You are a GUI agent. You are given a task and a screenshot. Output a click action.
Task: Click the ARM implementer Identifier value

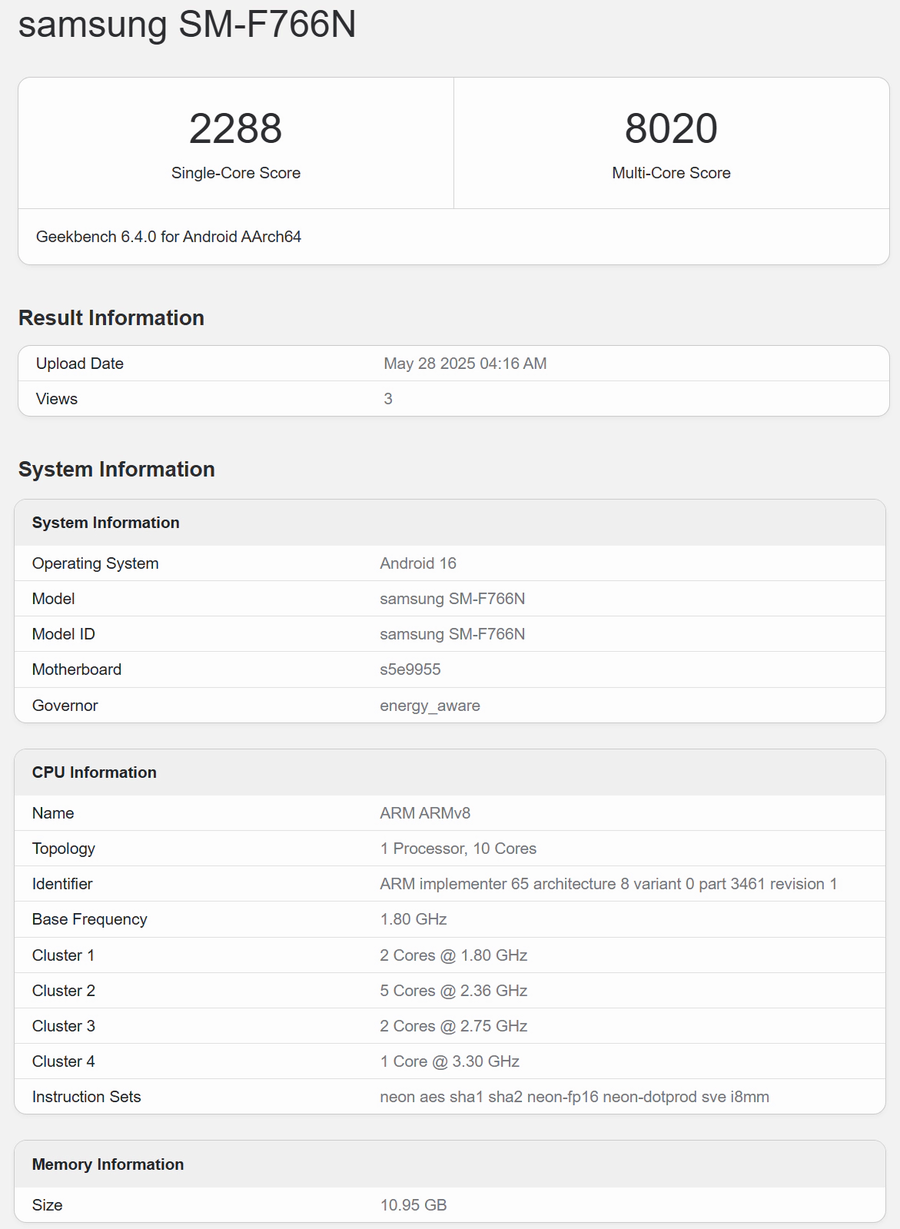pos(608,884)
